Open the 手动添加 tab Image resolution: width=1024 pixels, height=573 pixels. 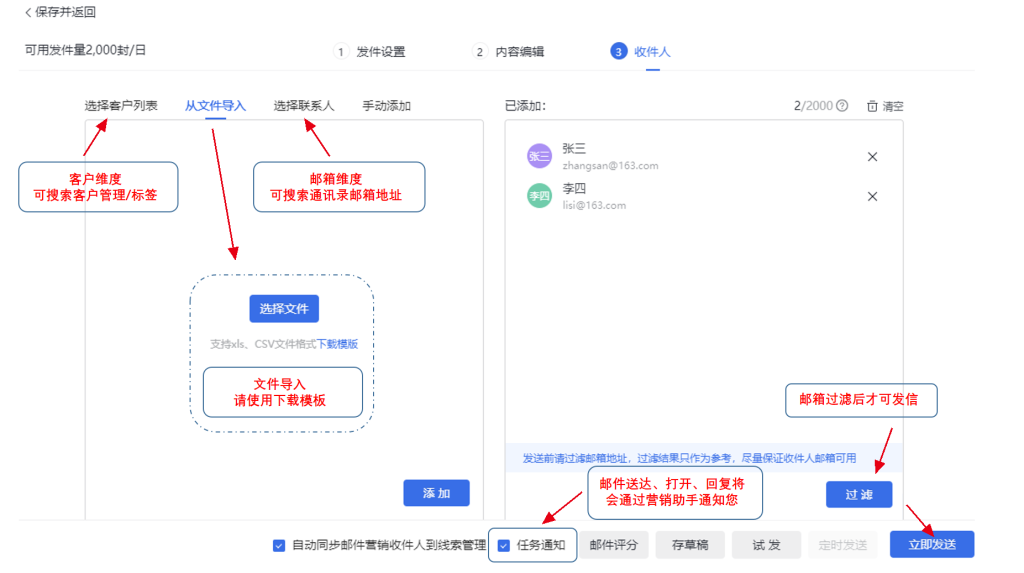click(x=386, y=106)
